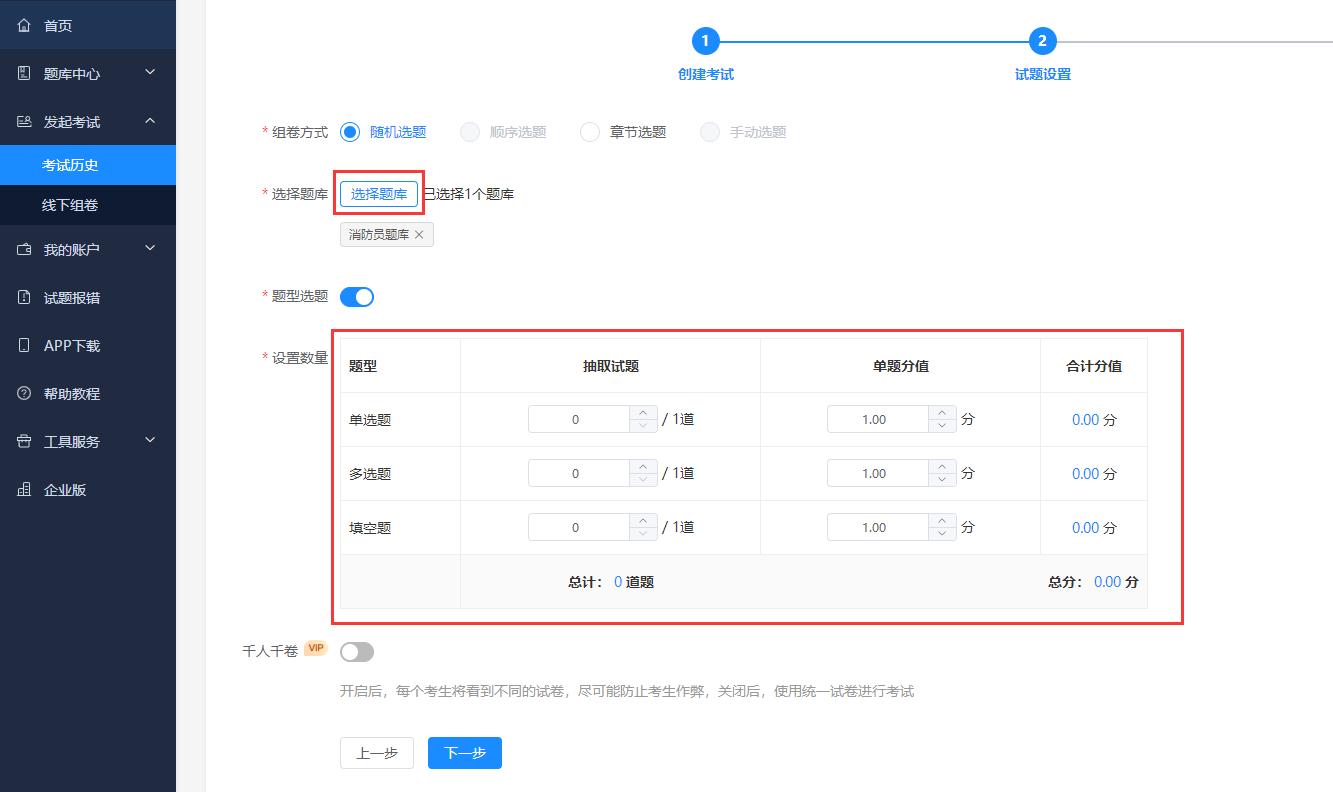Remove the 消防员题库 tag with X
The height and width of the screenshot is (792, 1333).
point(419,235)
